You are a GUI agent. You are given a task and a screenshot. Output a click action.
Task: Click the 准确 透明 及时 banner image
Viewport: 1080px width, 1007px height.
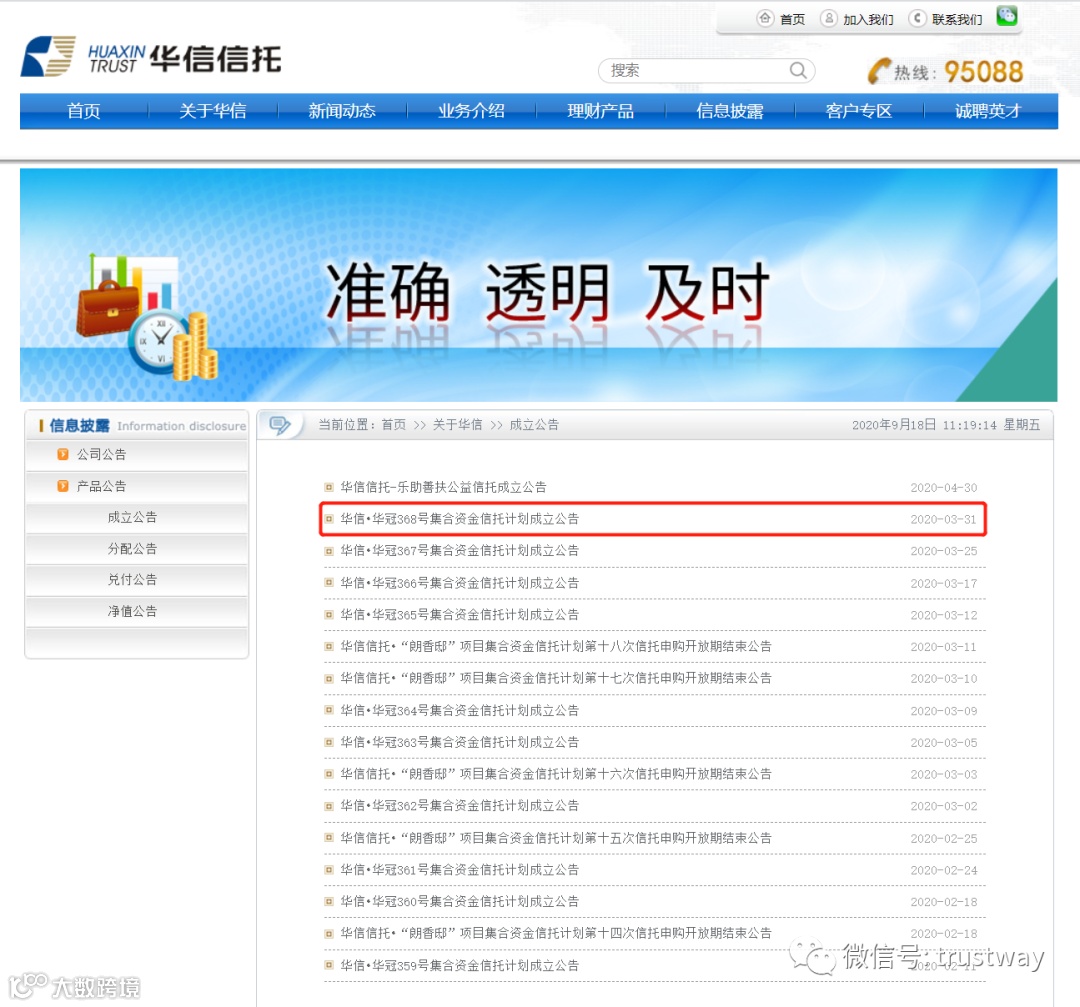539,285
